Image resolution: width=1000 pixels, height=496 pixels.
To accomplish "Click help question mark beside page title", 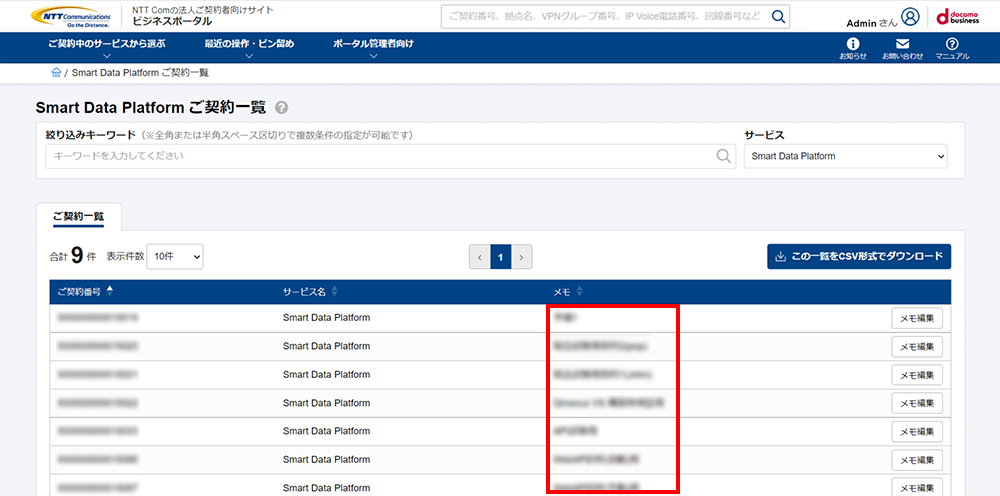I will 281,108.
